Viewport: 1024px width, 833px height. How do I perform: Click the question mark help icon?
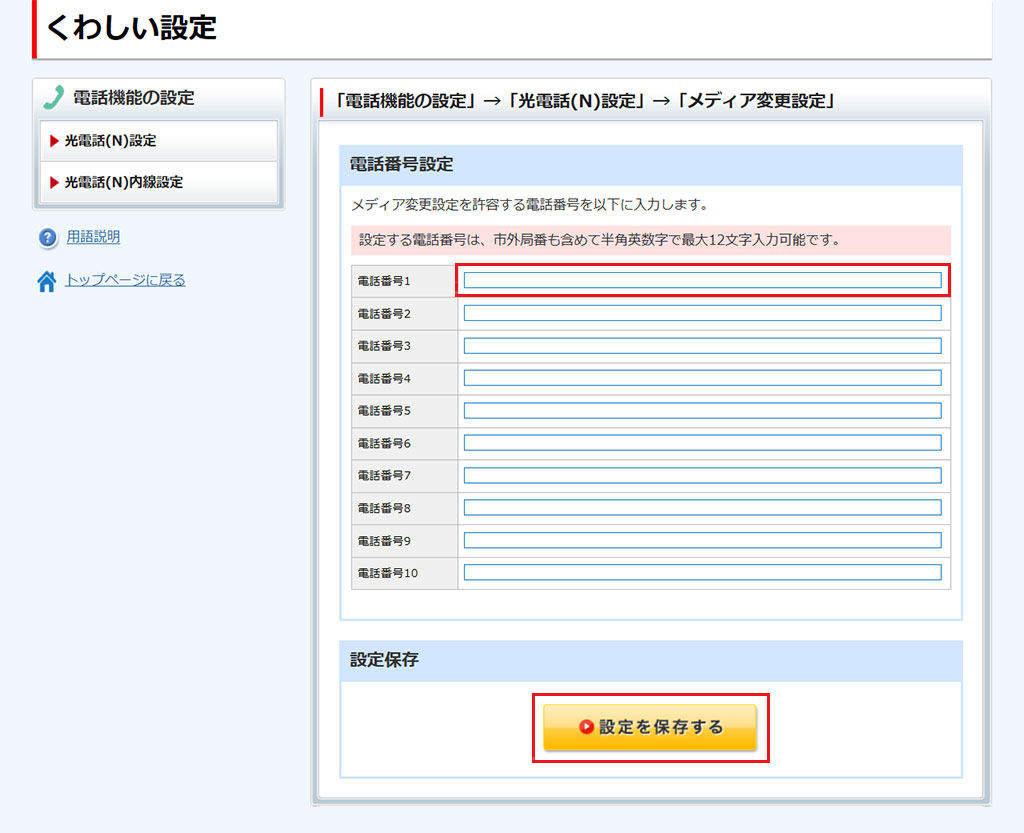coord(47,238)
